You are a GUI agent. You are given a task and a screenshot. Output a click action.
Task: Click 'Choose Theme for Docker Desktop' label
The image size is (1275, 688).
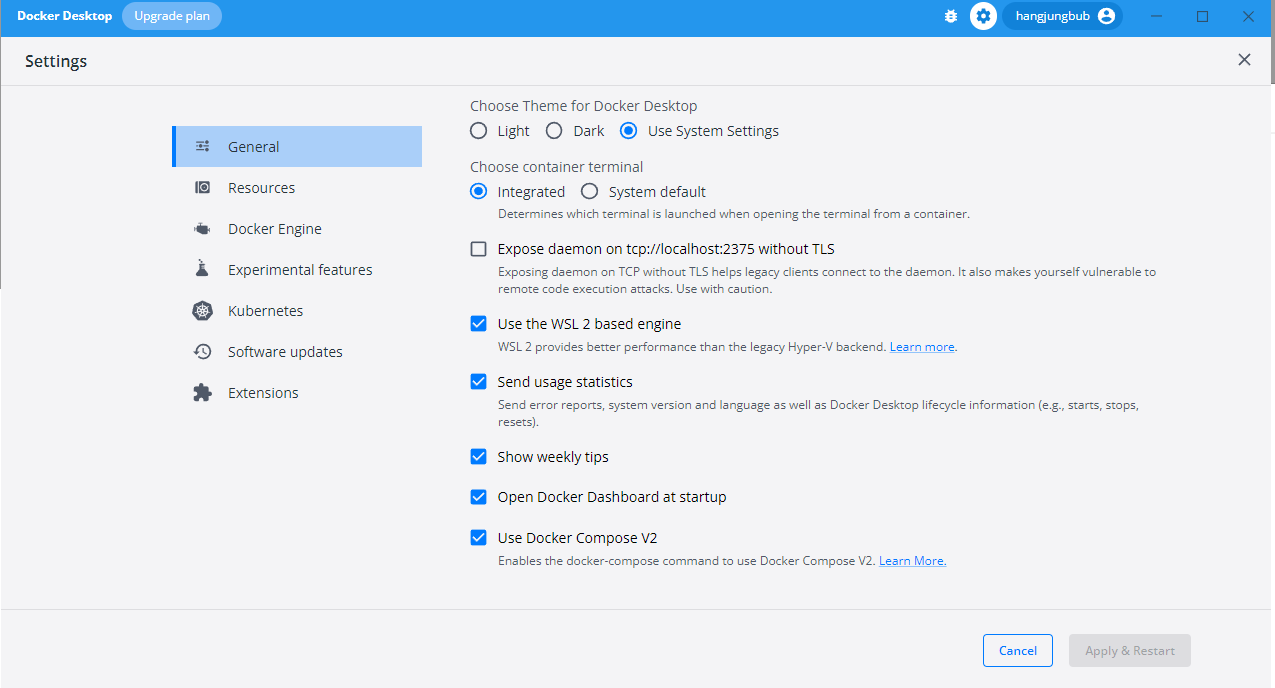pos(584,105)
